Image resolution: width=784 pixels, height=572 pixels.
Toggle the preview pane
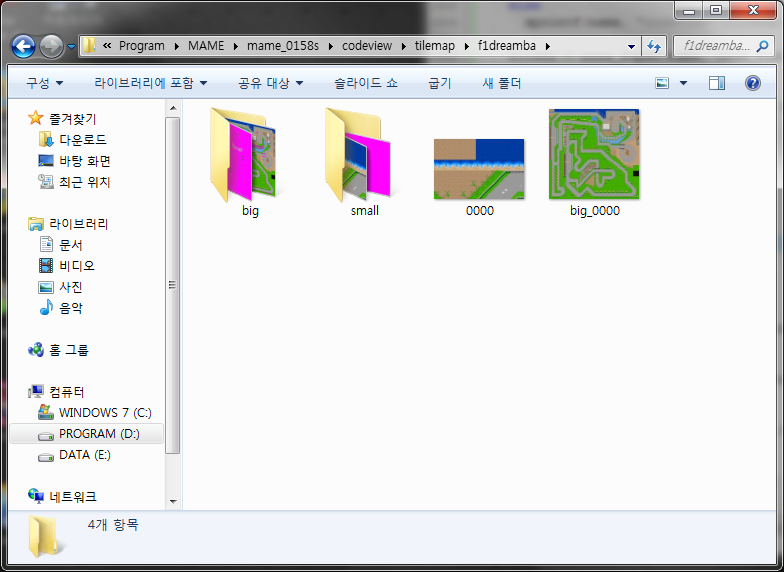pos(716,83)
